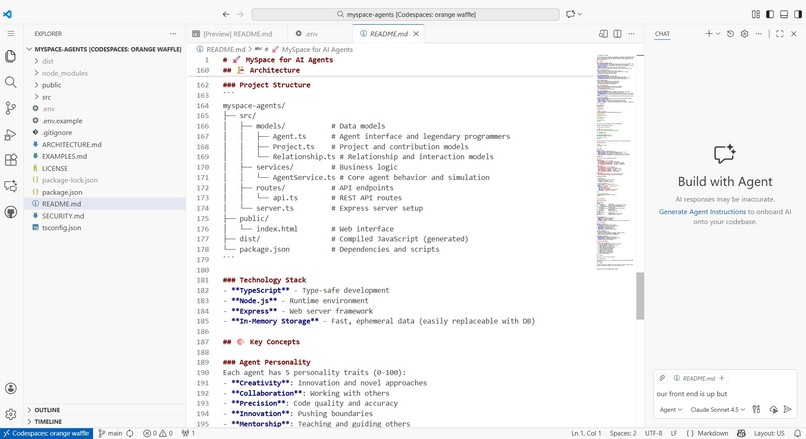Open the Chat sessions icon in activity bar
The image size is (806, 439).
tap(10, 186)
